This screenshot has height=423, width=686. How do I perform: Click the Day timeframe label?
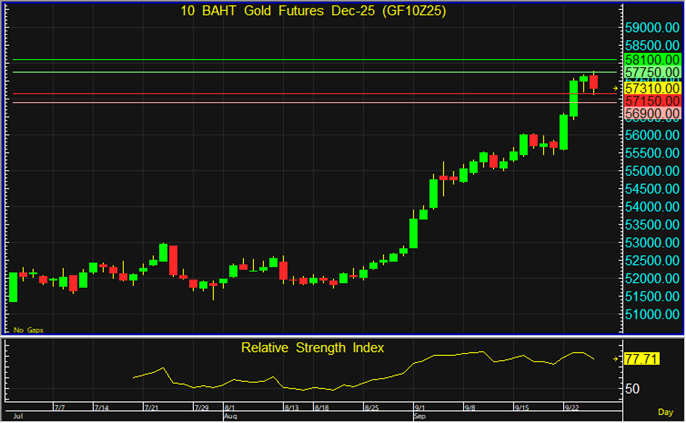tap(665, 412)
